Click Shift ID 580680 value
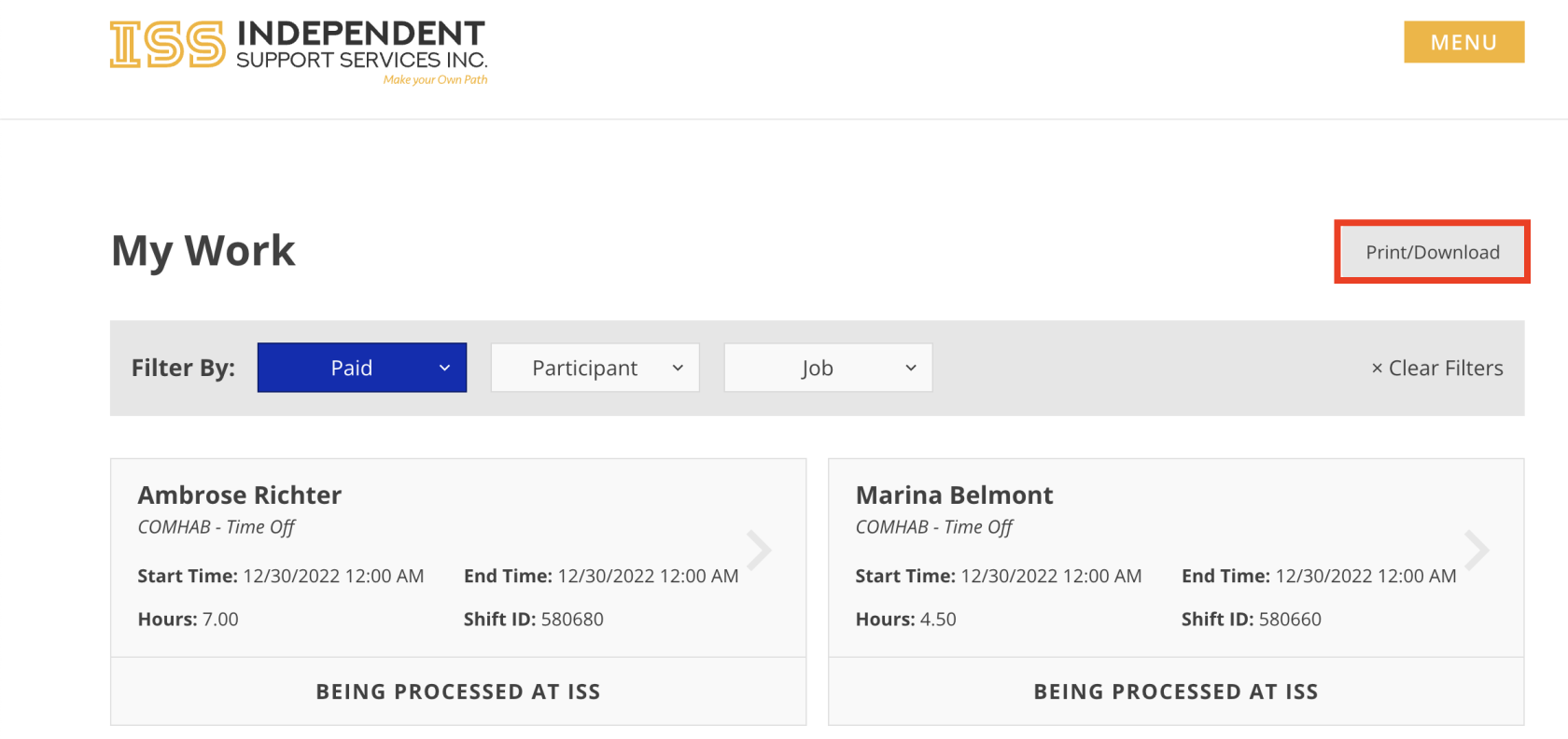Image resolution: width=1568 pixels, height=739 pixels. [x=572, y=620]
